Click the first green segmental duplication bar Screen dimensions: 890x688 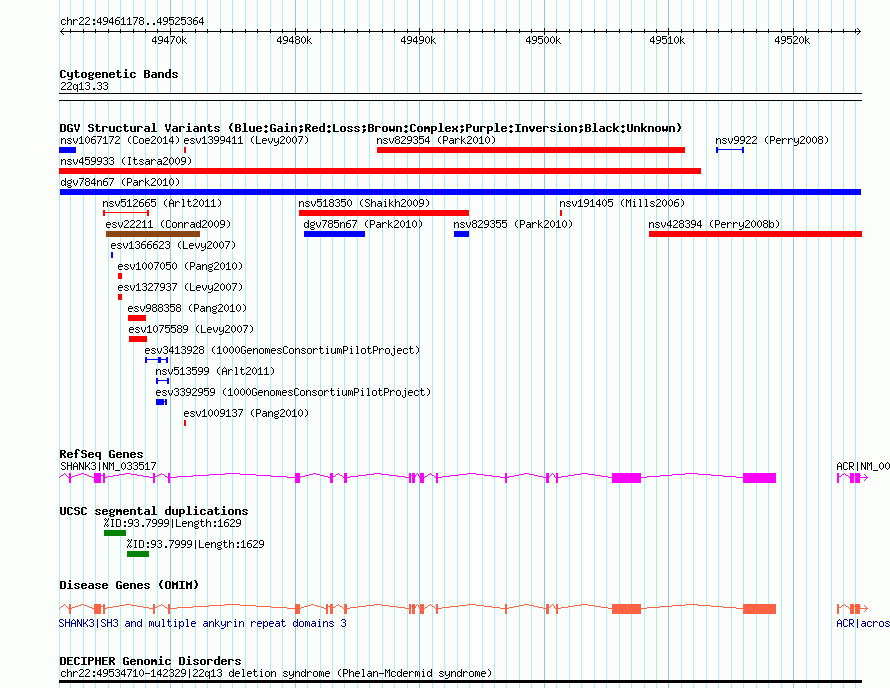[115, 533]
